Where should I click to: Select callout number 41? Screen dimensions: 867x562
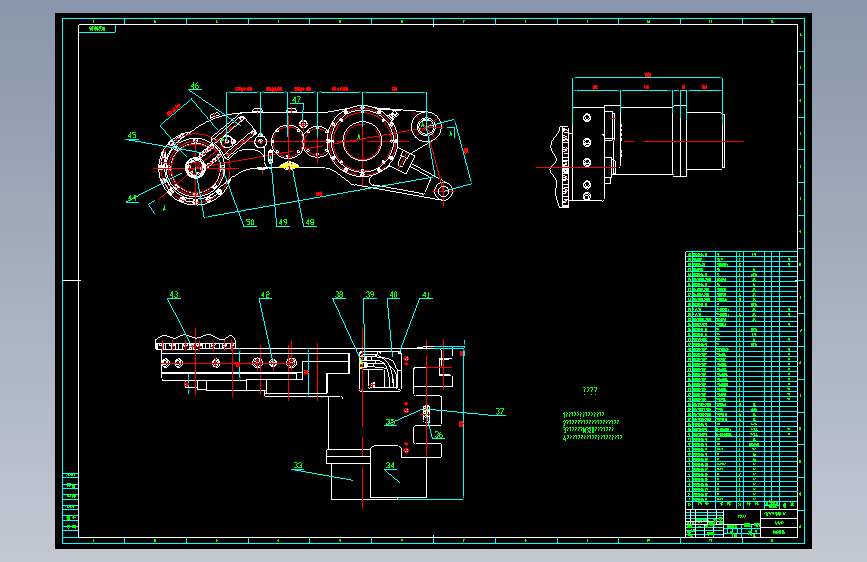tap(426, 294)
